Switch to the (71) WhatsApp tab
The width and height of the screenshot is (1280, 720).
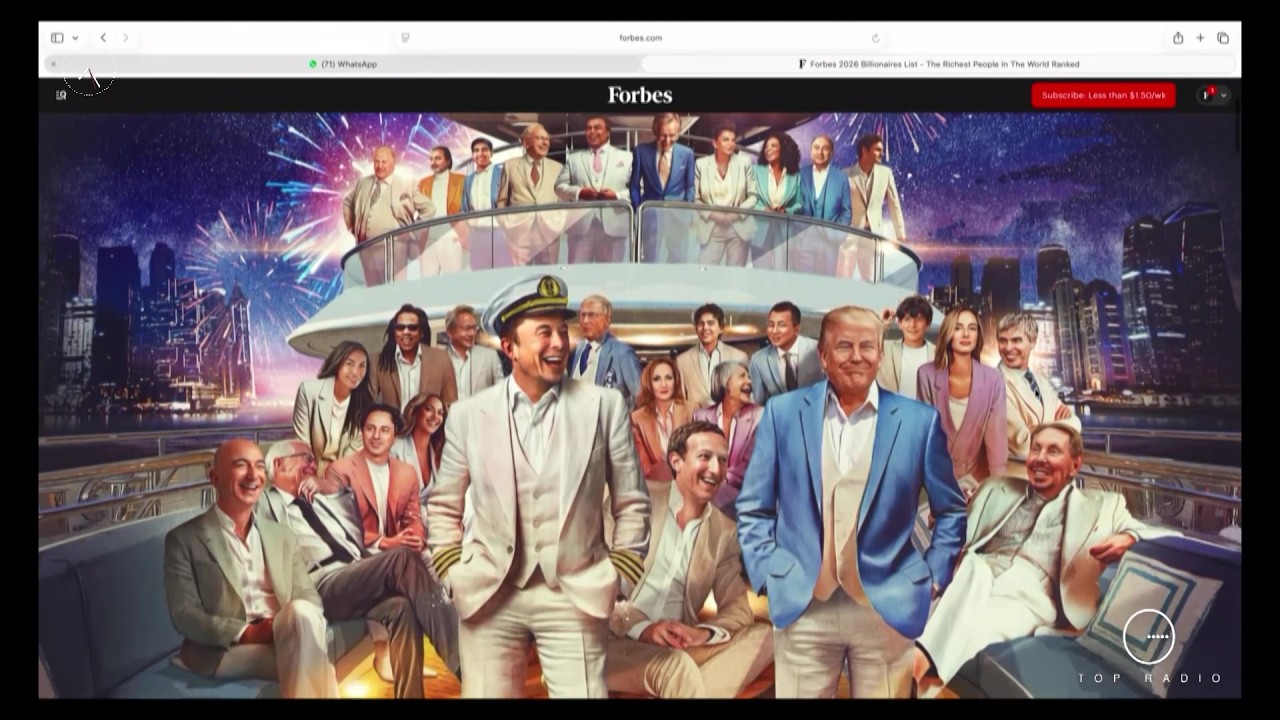343,64
